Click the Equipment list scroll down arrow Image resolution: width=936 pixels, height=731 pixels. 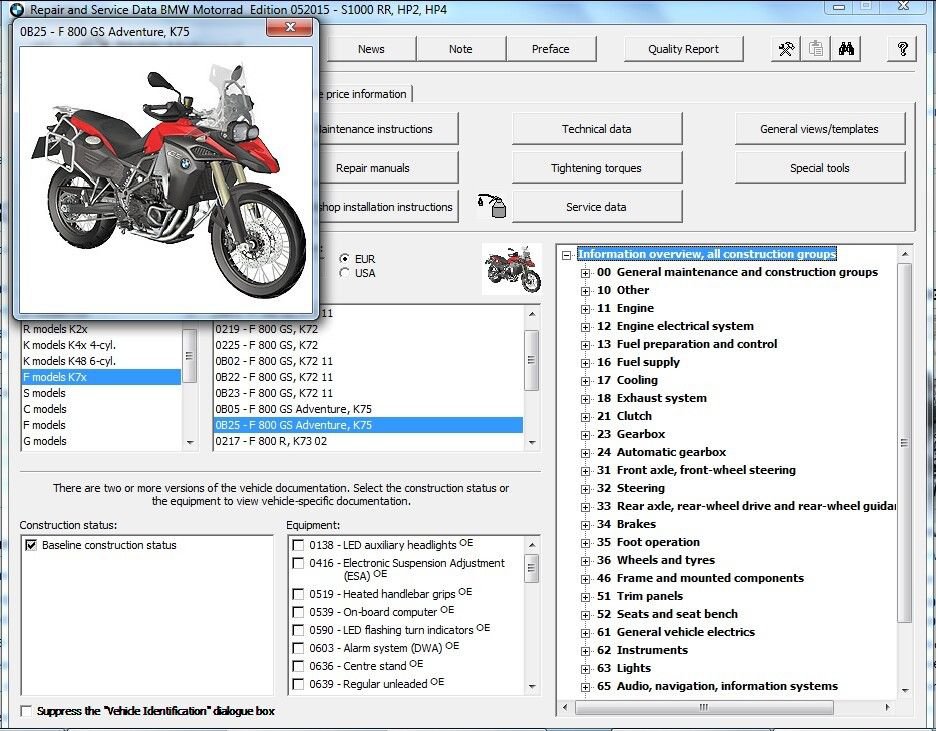coord(531,687)
